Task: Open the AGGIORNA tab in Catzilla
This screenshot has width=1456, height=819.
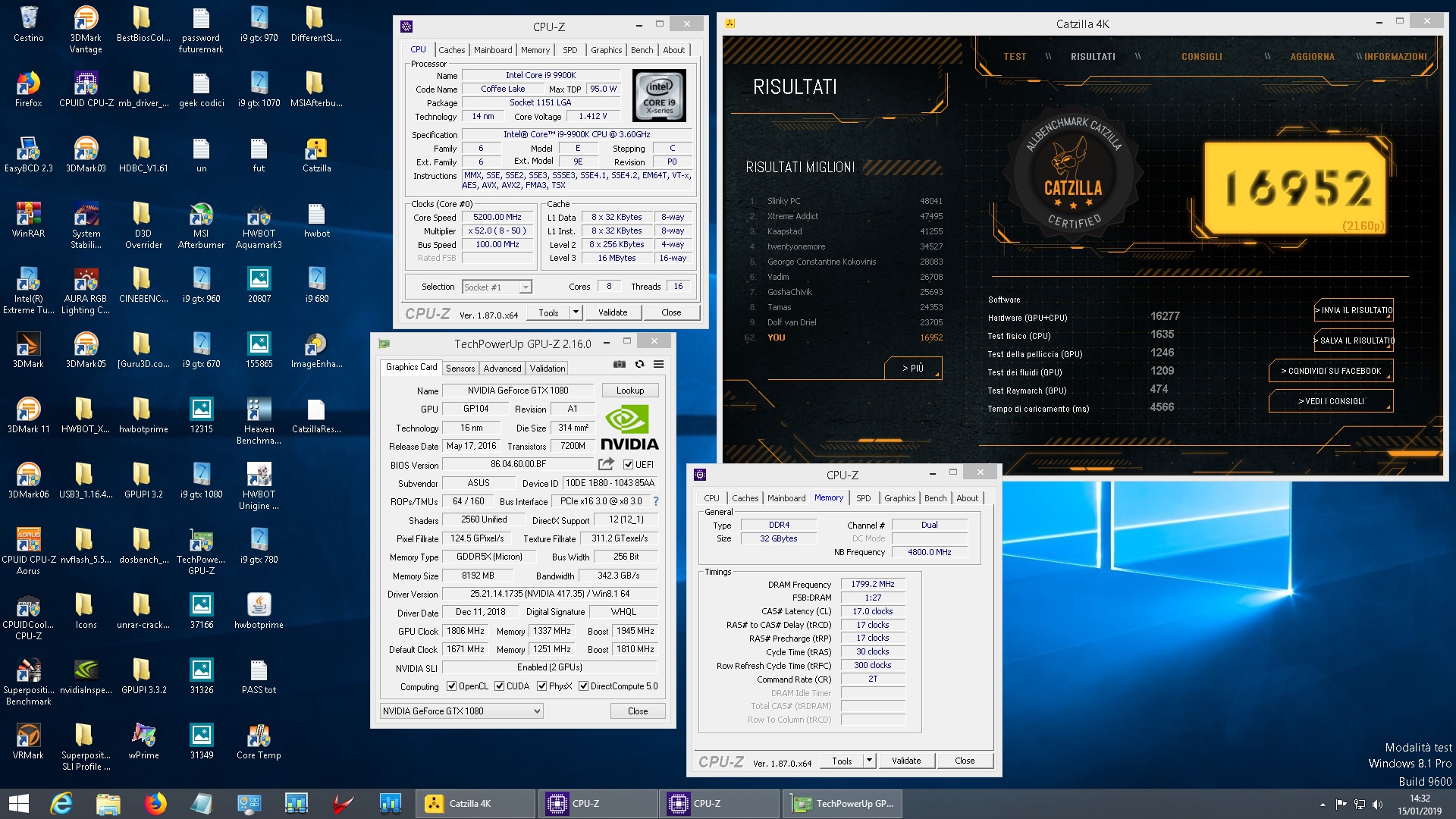Action: [x=1312, y=57]
